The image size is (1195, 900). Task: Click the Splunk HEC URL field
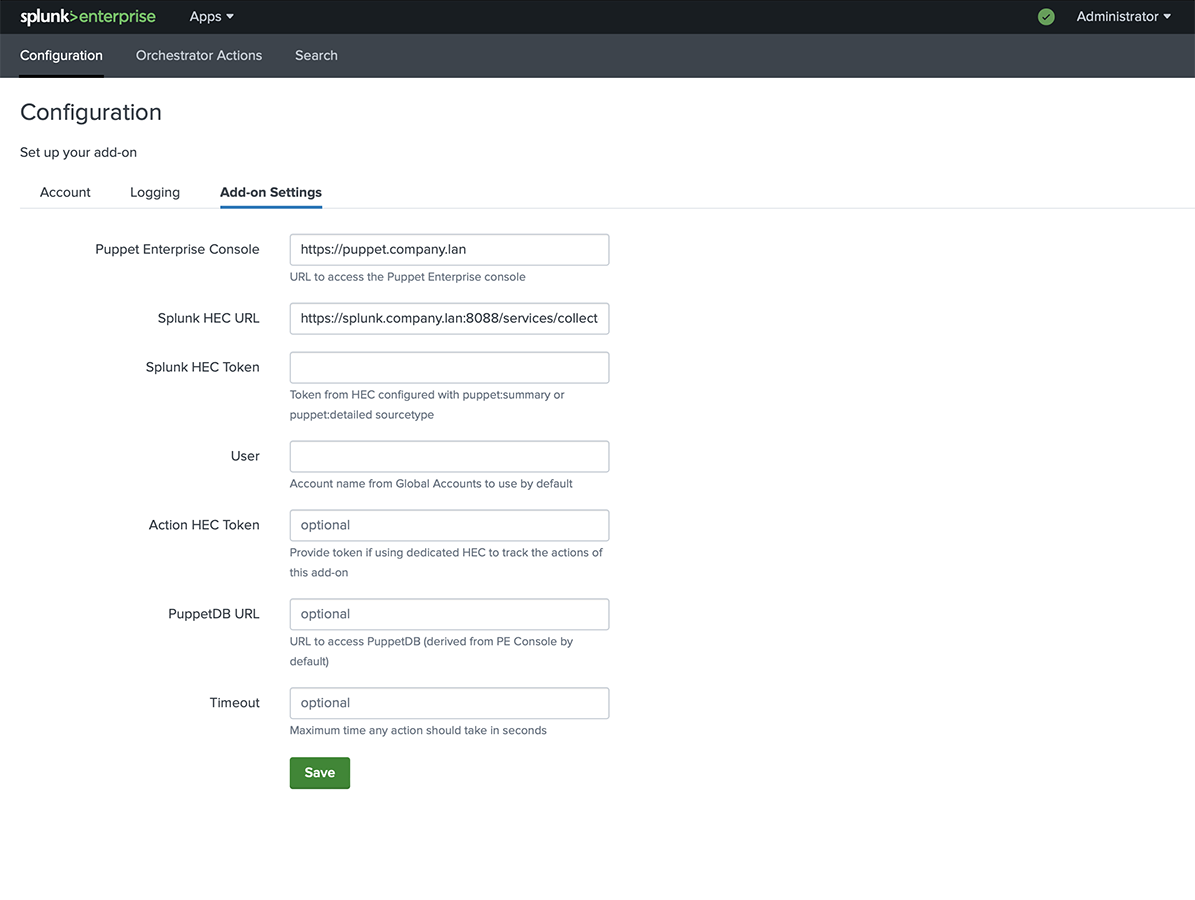point(449,319)
